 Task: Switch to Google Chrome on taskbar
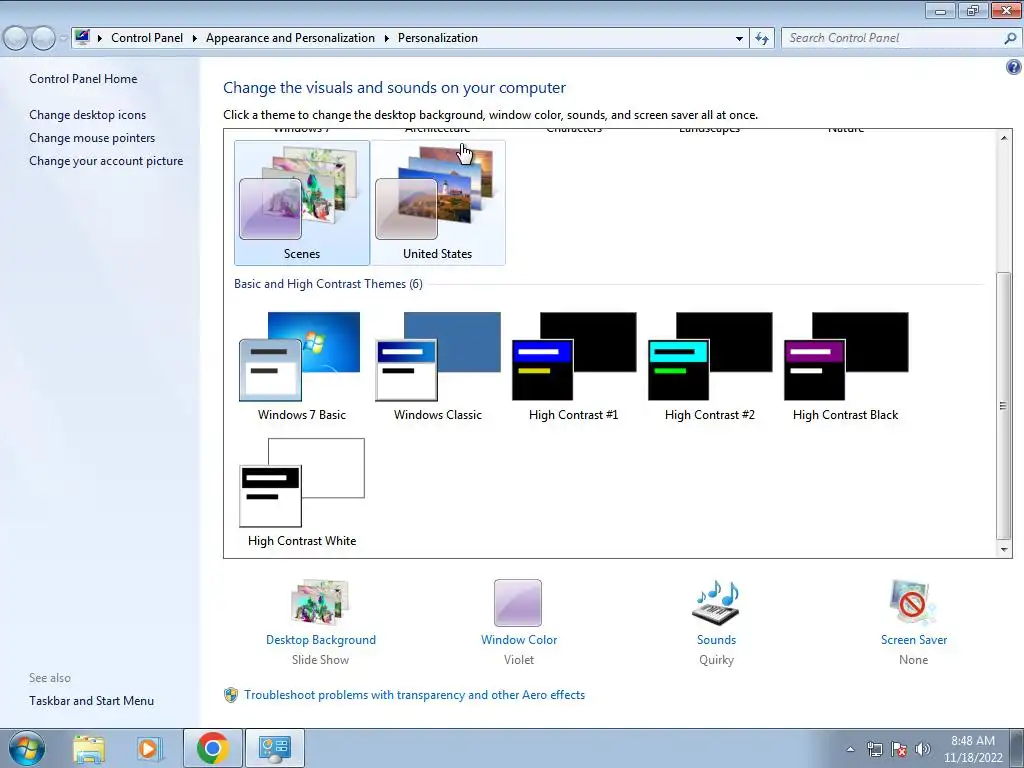[x=213, y=748]
